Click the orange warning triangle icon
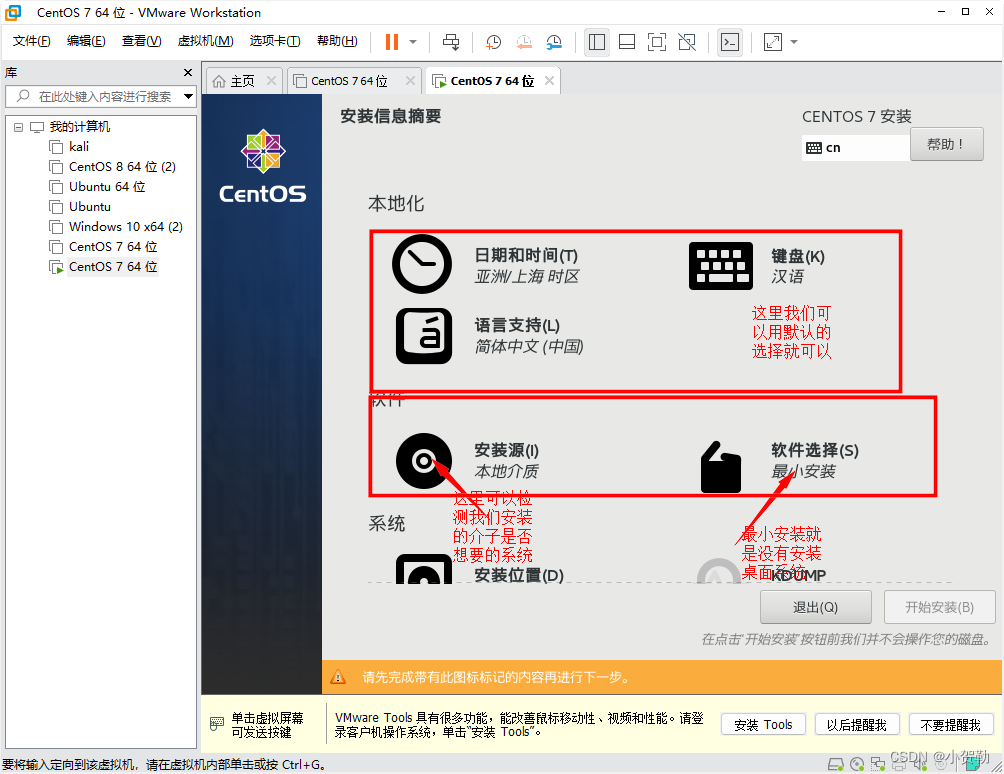This screenshot has height=774, width=1004. click(x=337, y=677)
